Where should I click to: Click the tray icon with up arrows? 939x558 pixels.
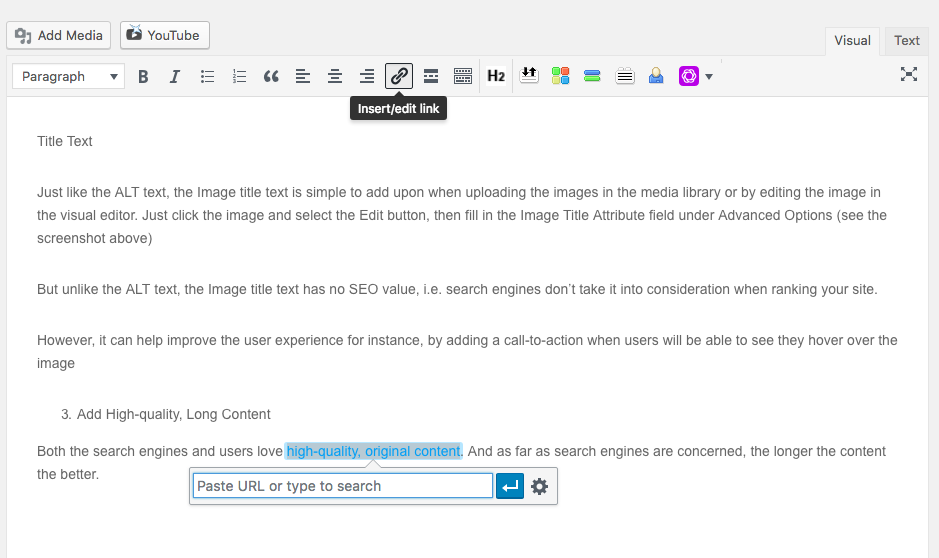point(529,75)
